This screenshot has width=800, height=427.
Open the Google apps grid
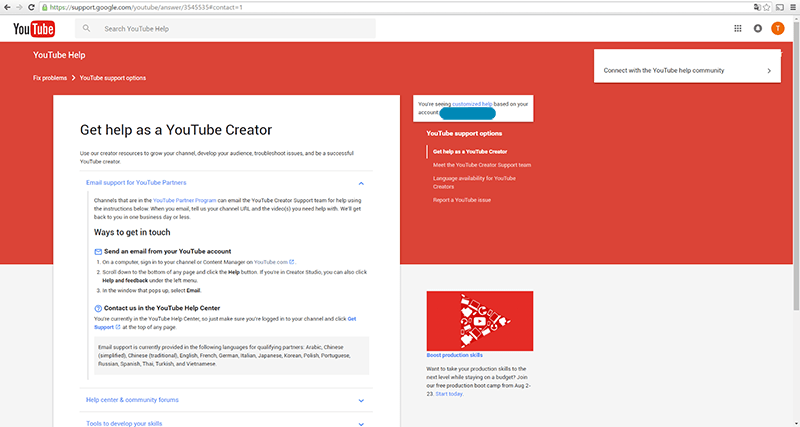[x=738, y=29]
